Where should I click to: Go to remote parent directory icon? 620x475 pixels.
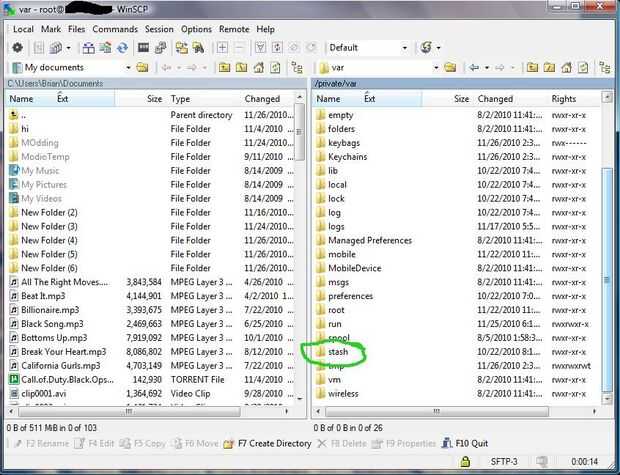tap(532, 68)
